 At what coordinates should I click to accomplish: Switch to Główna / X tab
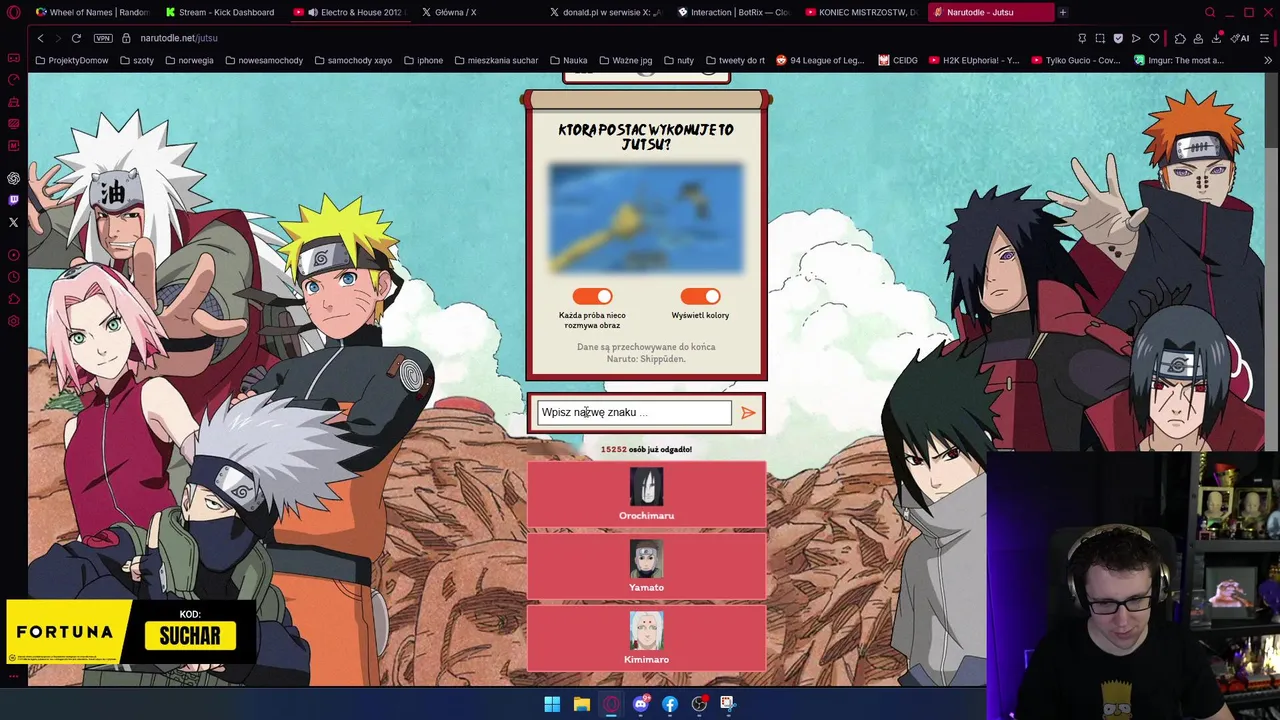point(476,12)
